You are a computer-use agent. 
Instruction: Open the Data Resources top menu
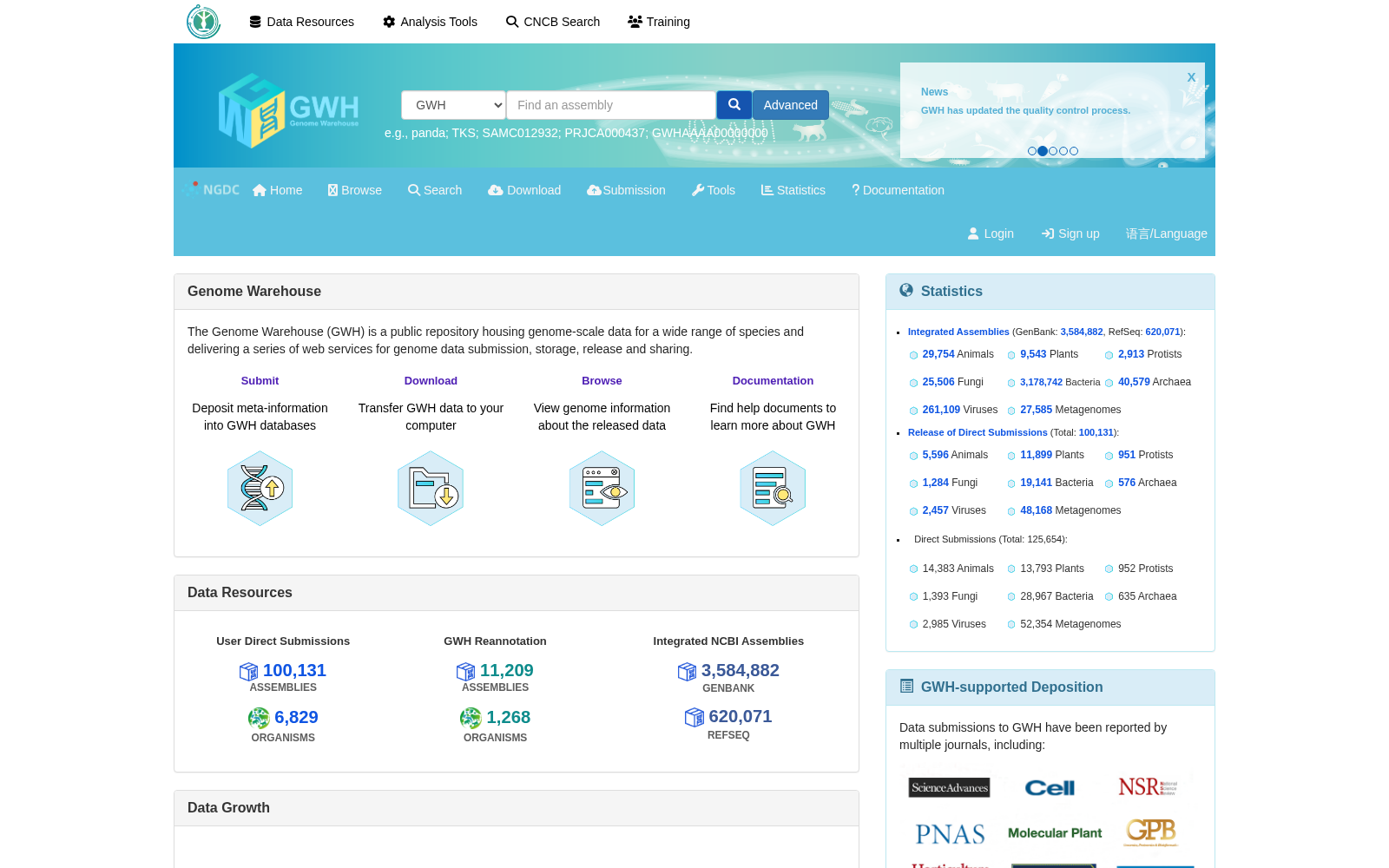(x=301, y=22)
